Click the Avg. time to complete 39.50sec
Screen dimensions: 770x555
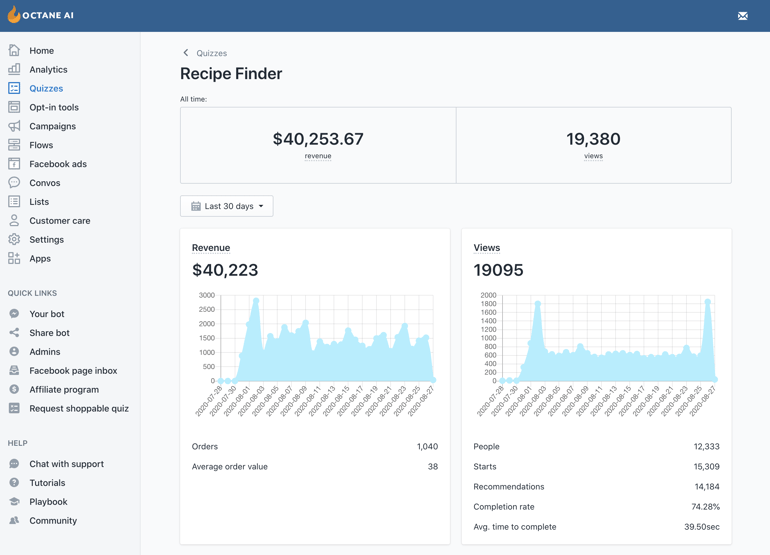coord(702,527)
